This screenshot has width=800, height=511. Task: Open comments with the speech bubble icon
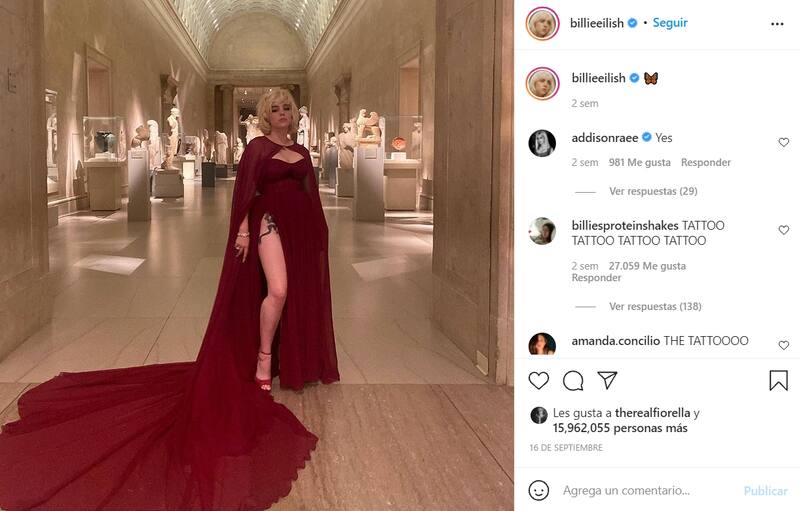point(573,380)
